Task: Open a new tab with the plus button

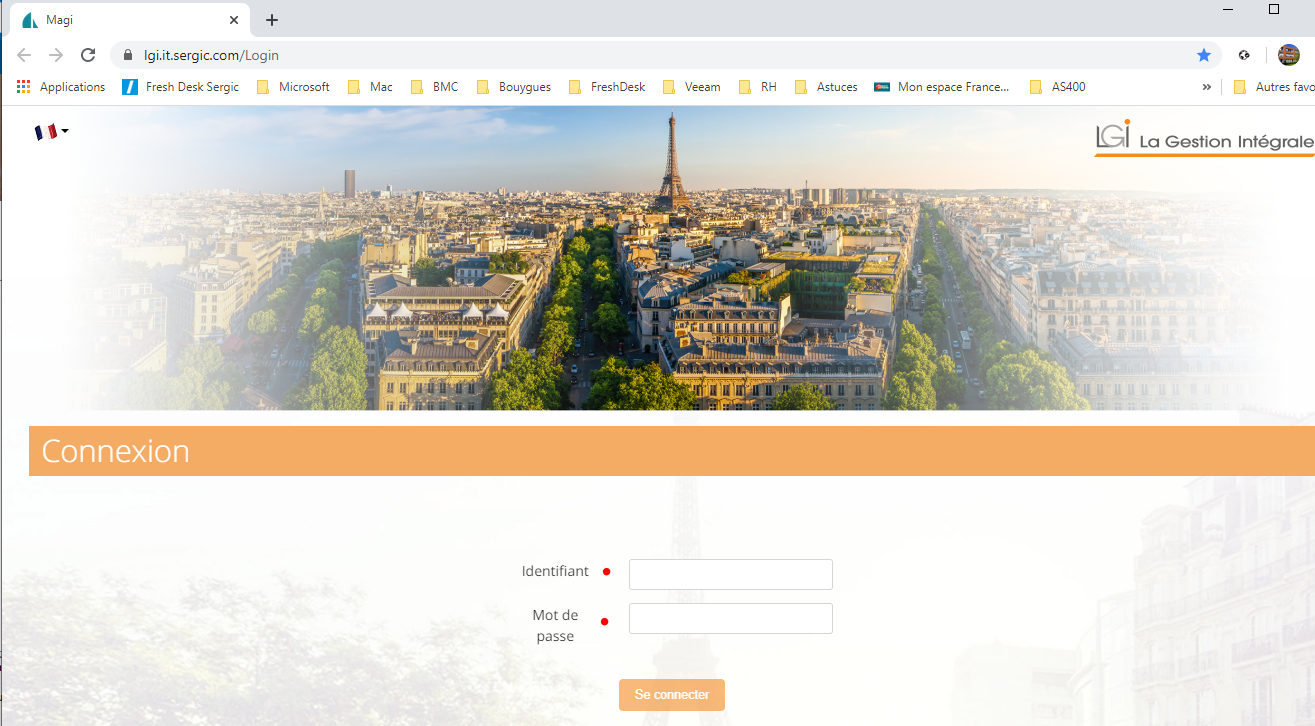Action: pos(272,20)
